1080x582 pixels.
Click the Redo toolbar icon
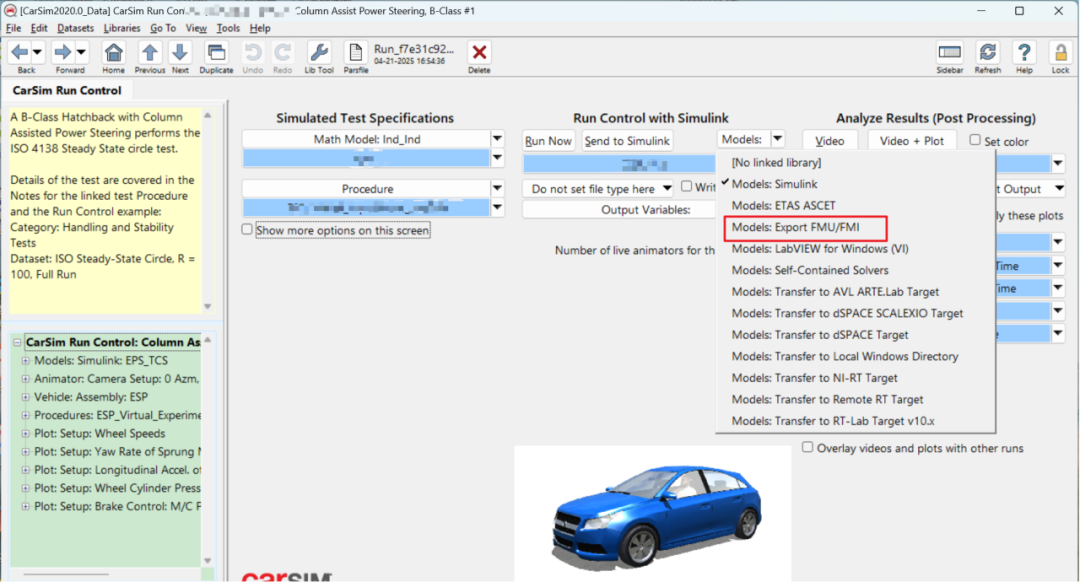coord(282,52)
